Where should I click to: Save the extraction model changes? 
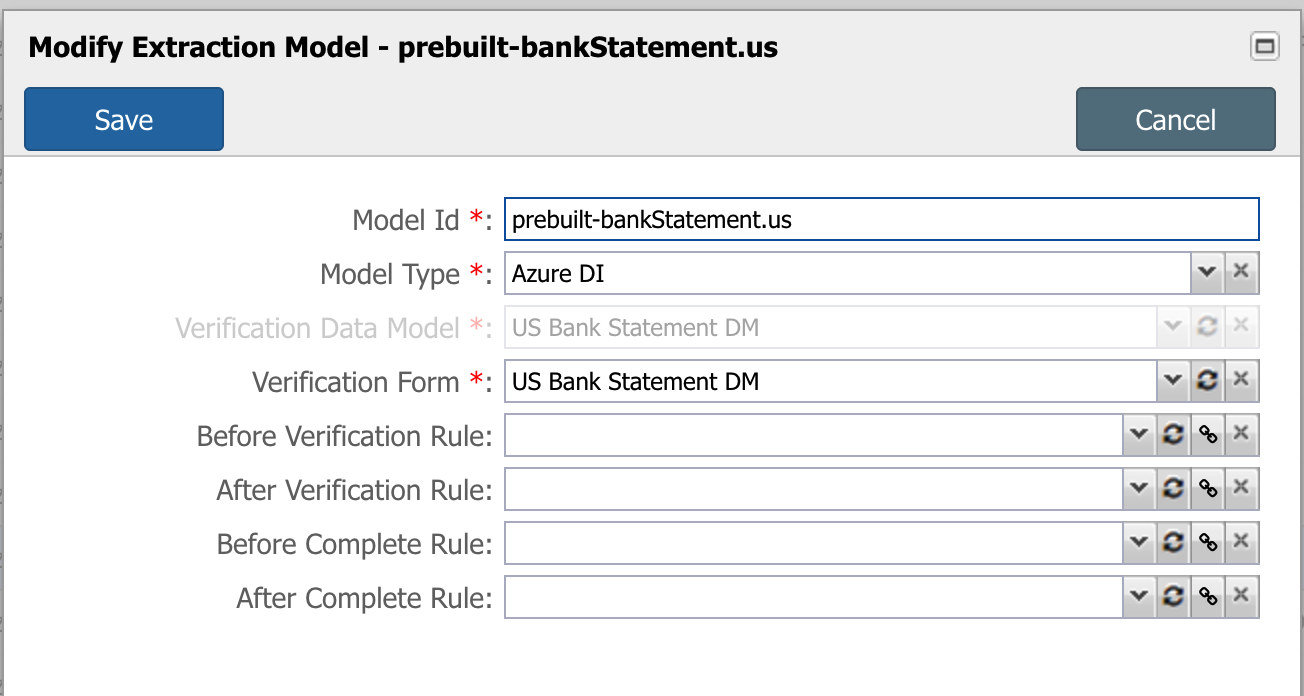(x=124, y=119)
